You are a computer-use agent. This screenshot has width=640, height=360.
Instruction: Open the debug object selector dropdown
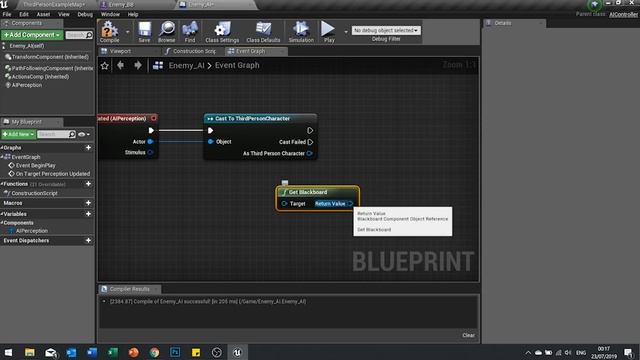(x=386, y=30)
